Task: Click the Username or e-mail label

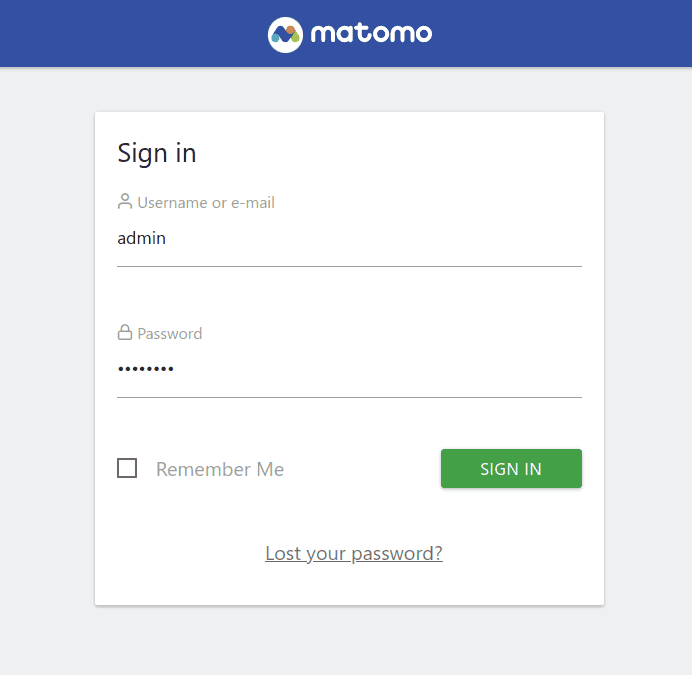Action: tap(206, 202)
